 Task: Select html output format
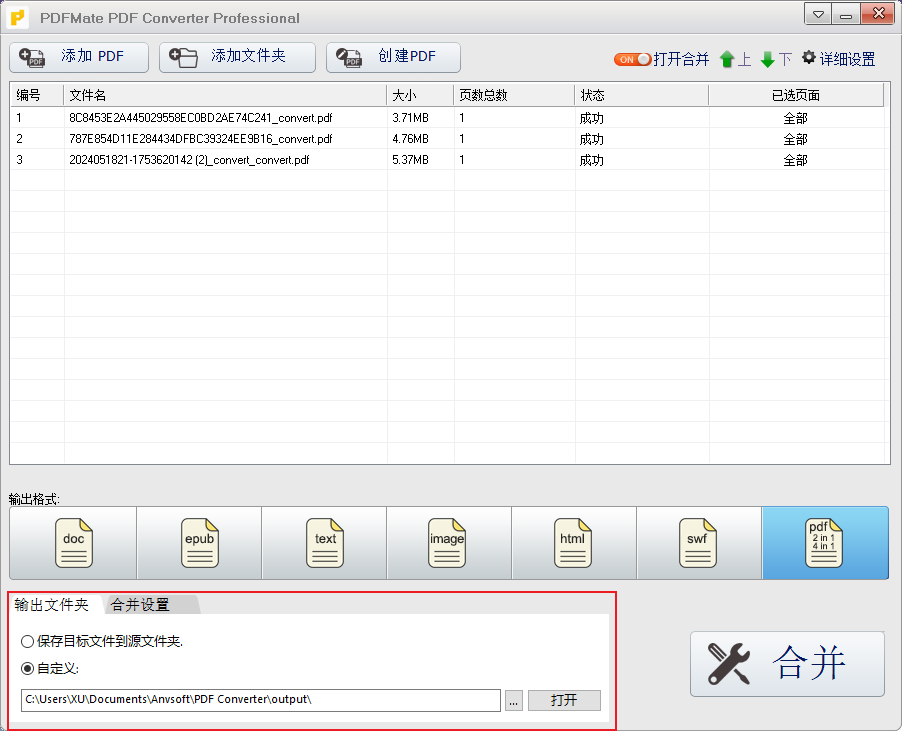point(574,543)
